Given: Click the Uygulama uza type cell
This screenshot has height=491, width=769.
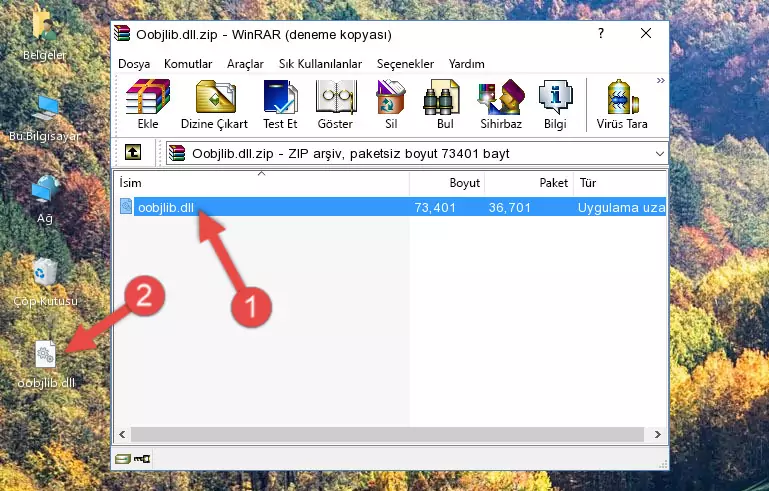Looking at the screenshot, I should point(621,207).
